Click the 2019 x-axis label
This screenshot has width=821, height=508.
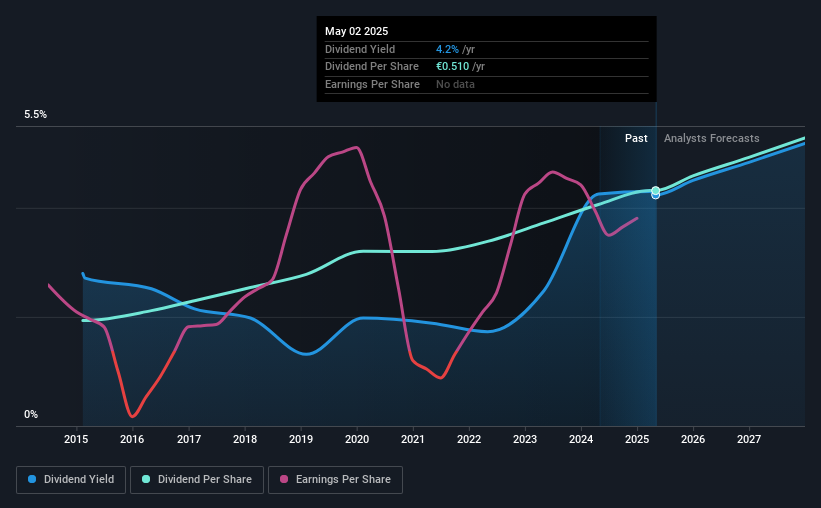301,439
